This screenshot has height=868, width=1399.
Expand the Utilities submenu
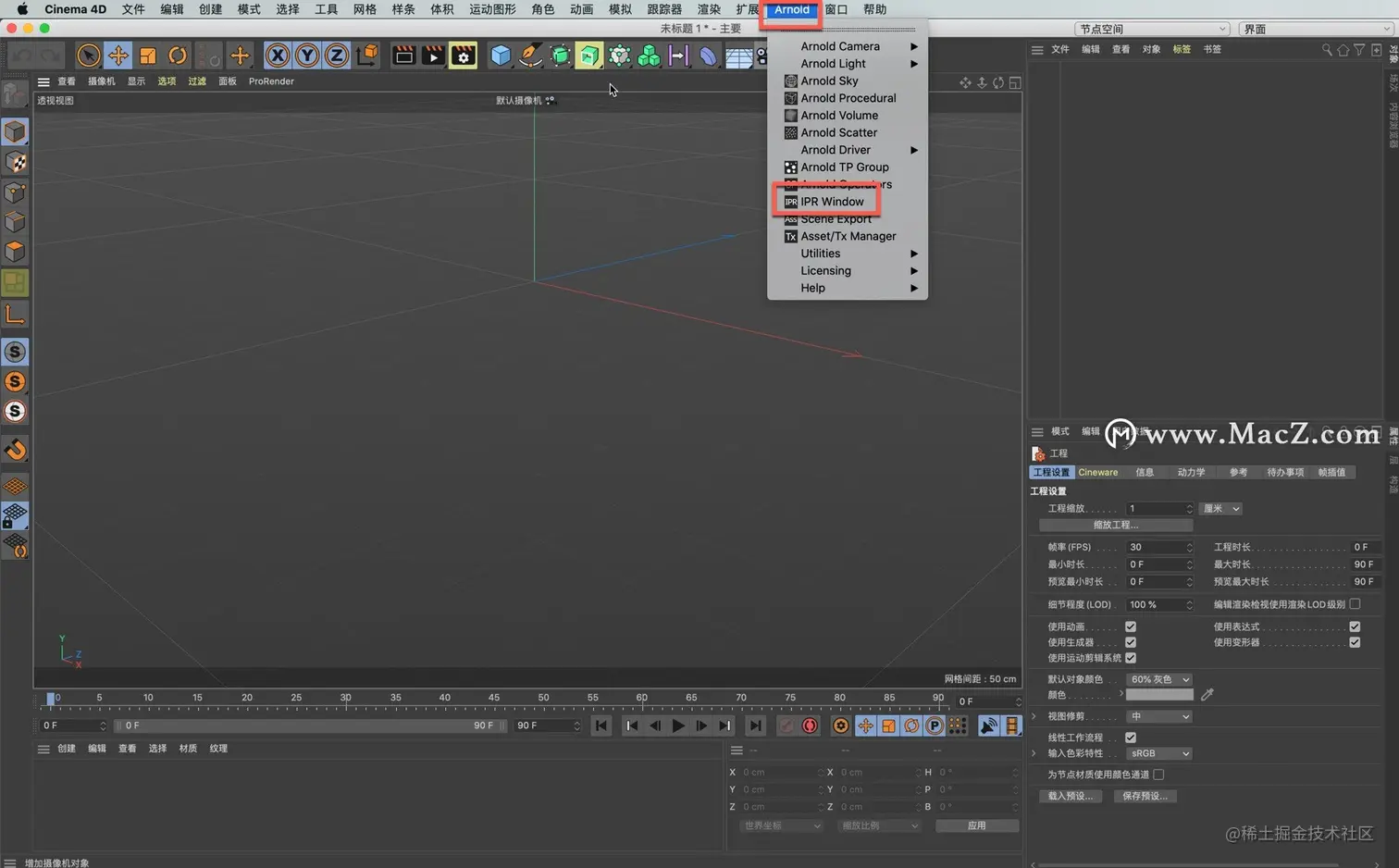847,254
